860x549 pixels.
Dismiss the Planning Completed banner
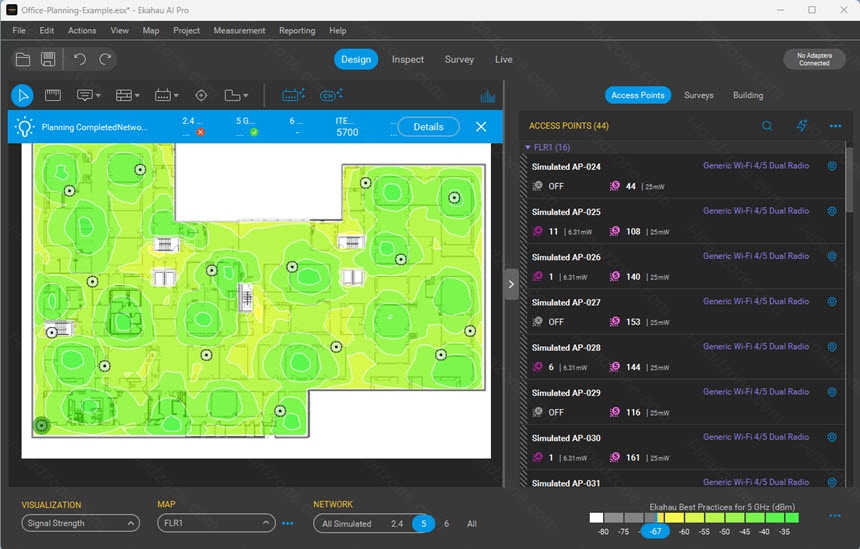coord(481,127)
